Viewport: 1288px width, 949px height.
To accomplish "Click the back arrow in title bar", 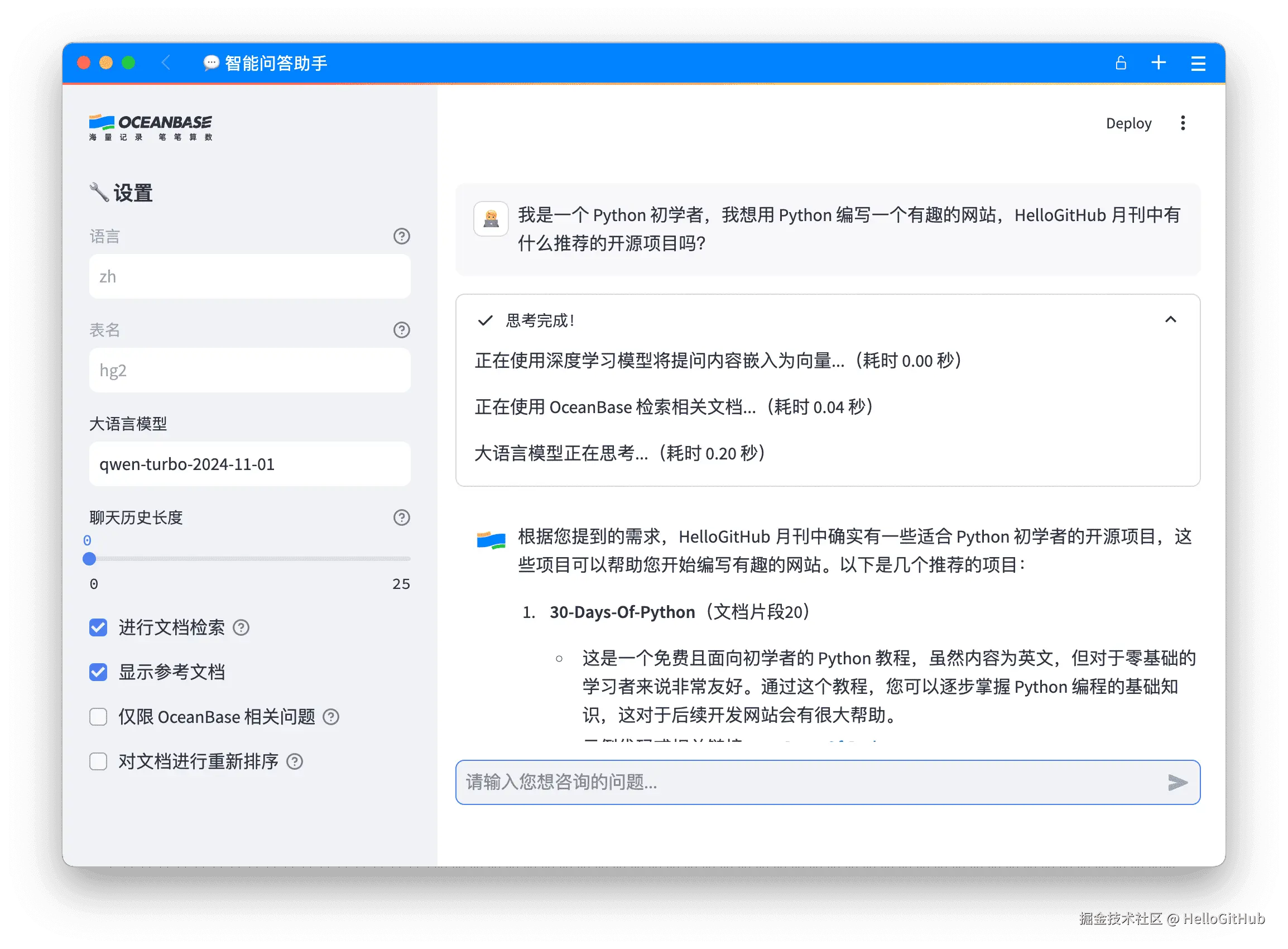I will click(x=166, y=63).
